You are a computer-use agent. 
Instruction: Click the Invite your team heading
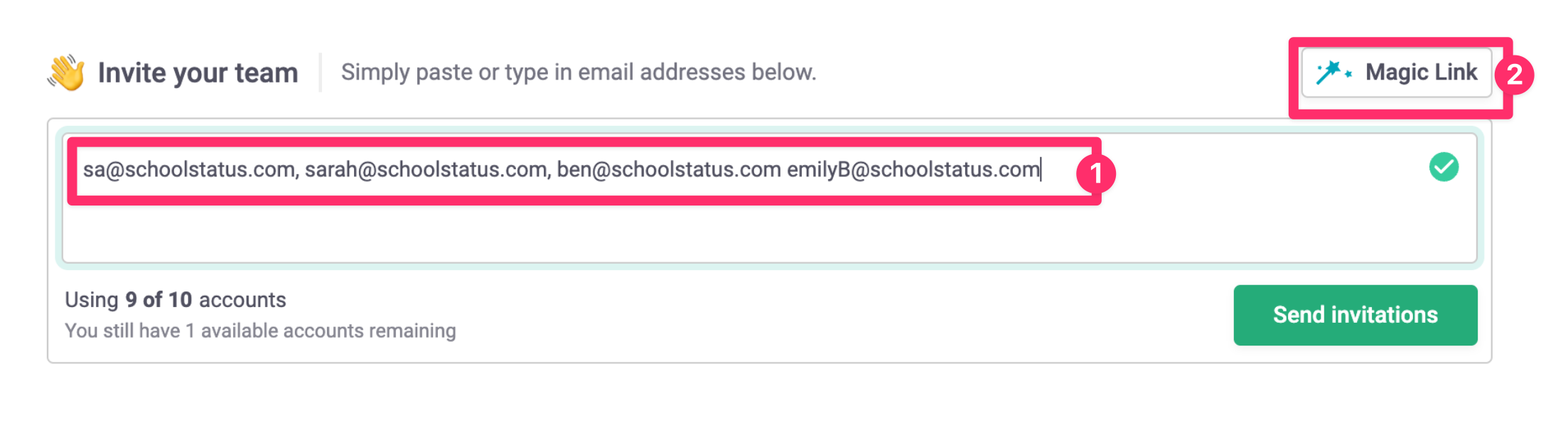pos(198,73)
